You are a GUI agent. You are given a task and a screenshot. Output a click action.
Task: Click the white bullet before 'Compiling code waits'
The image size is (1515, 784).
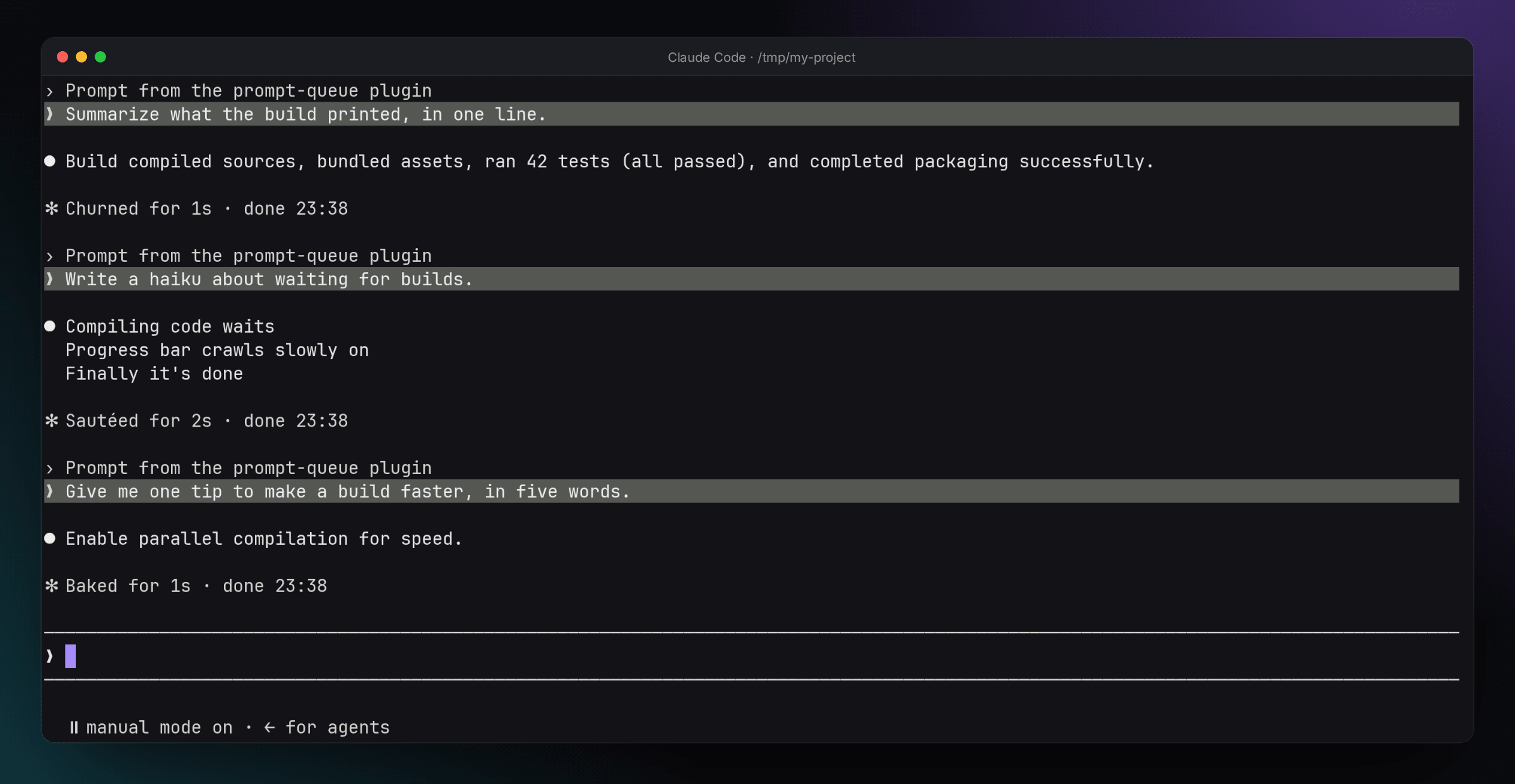[x=50, y=326]
